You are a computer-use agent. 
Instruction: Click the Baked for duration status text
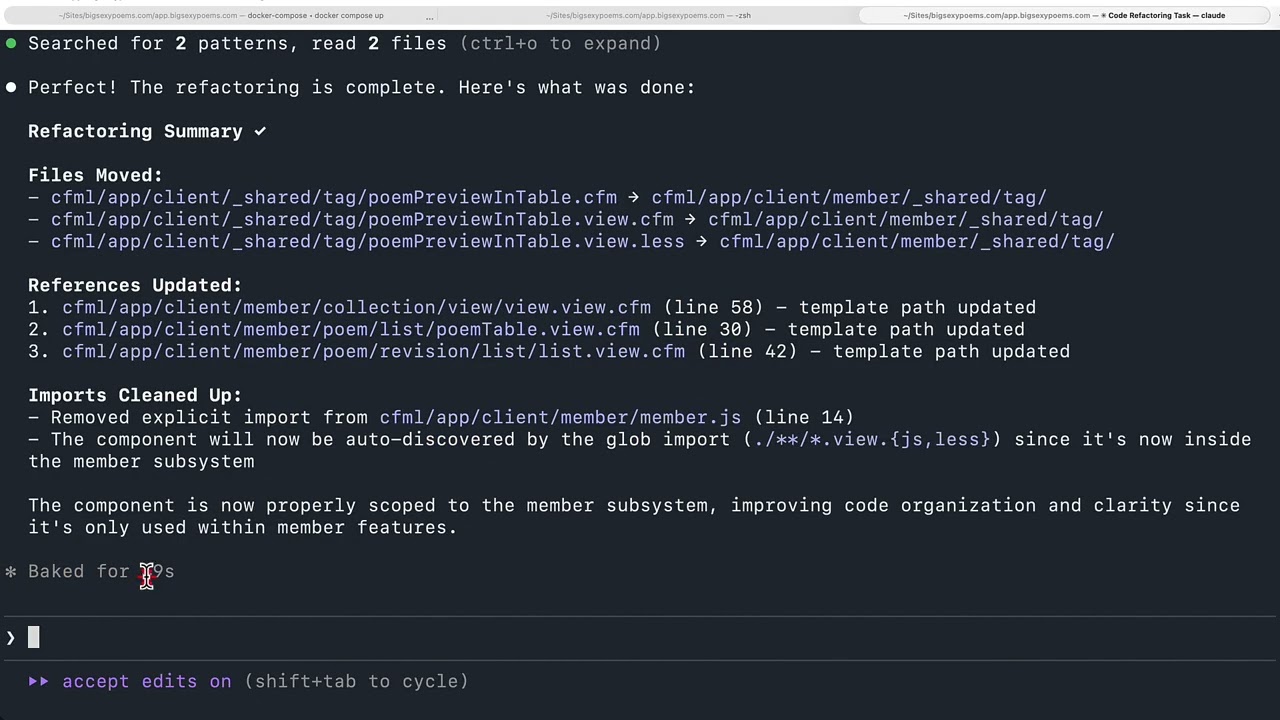pyautogui.click(x=101, y=571)
